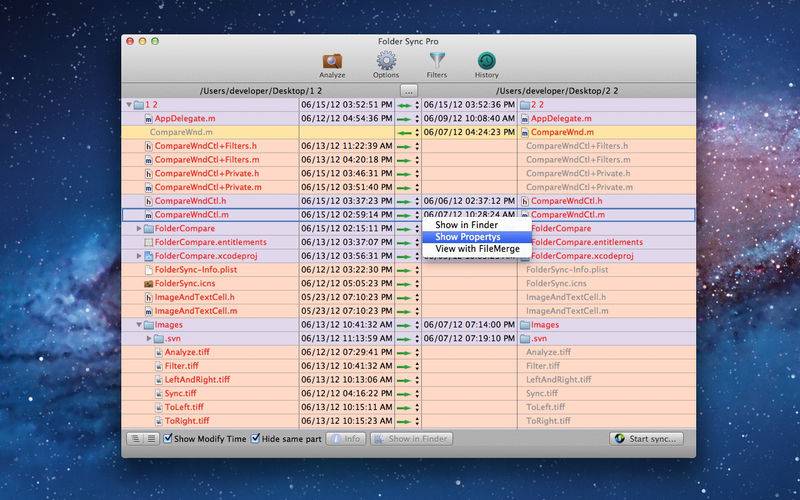The height and width of the screenshot is (500, 800).
Task: Click the folder icon of left FolderCompare
Action: (x=148, y=229)
